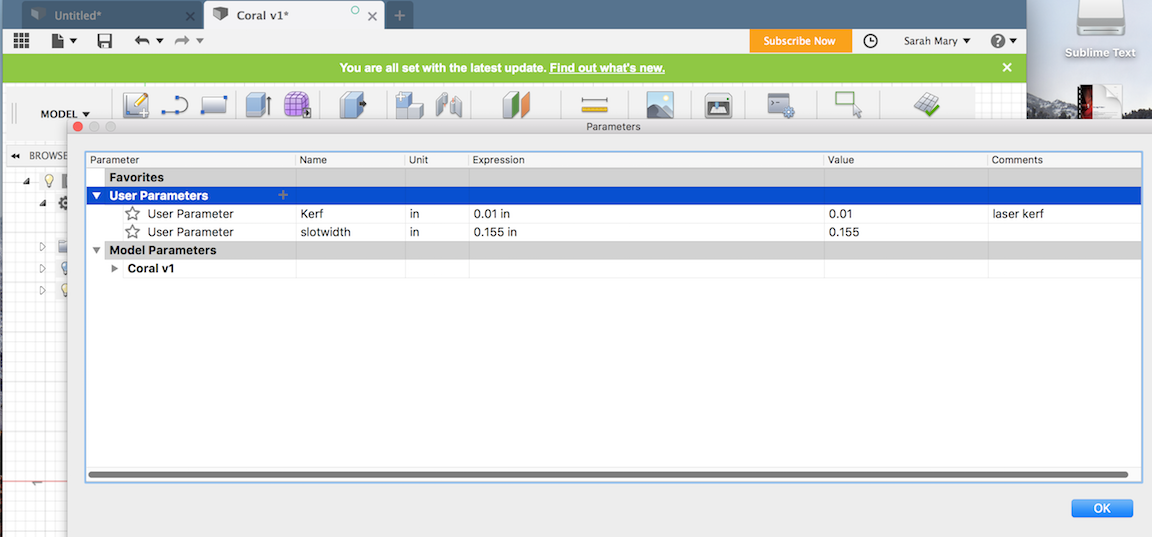Expand the Coral v1 model parameters

115,269
